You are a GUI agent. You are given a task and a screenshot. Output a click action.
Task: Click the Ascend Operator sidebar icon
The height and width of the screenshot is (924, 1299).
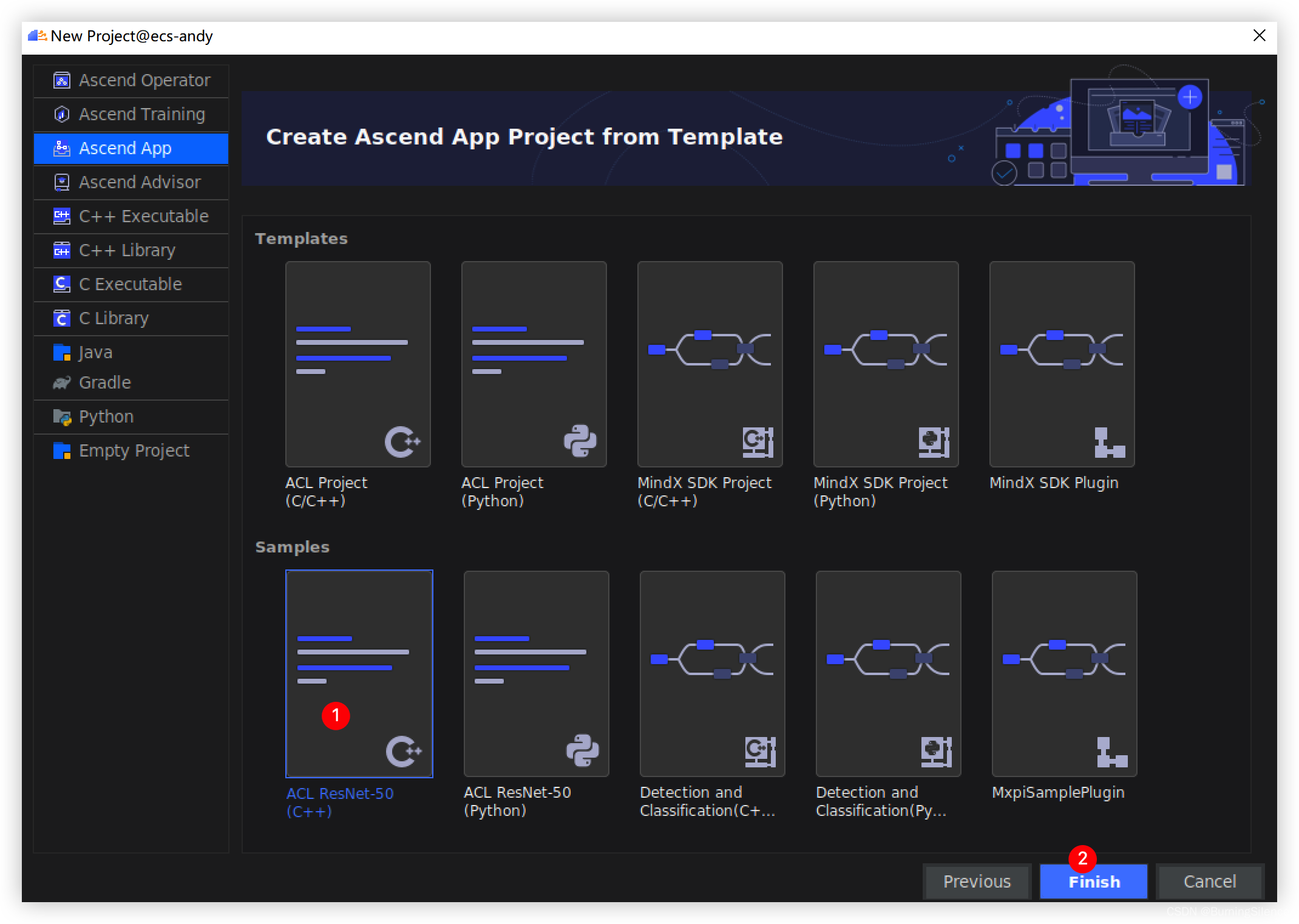[x=62, y=80]
